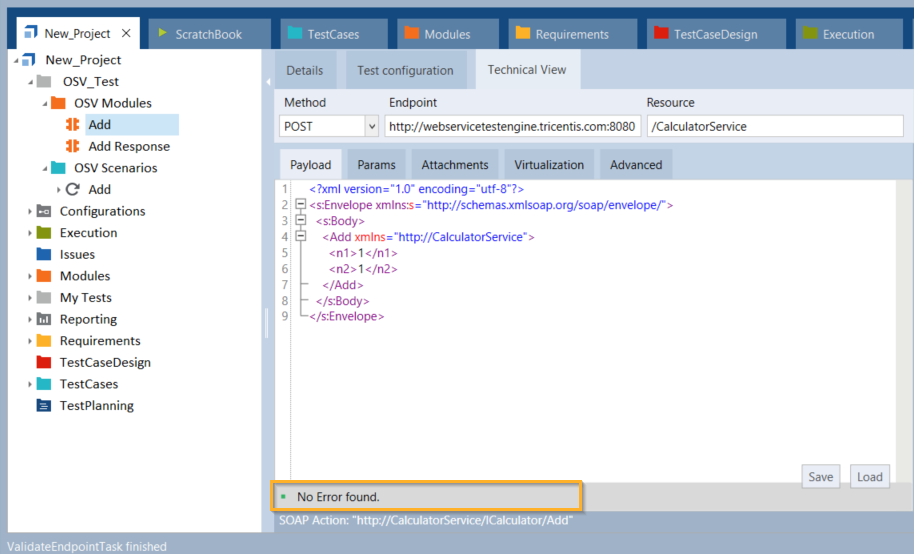Close the New_Project tab
Viewport: 914px width, 554px height.
pos(126,33)
